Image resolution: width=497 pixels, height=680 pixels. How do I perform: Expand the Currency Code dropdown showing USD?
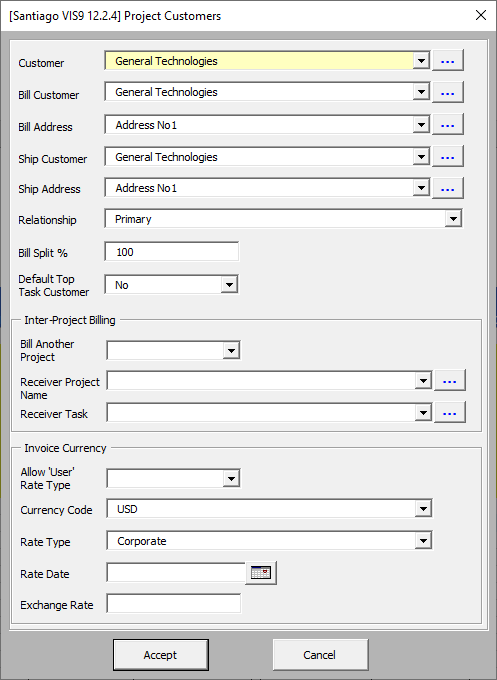pos(423,509)
